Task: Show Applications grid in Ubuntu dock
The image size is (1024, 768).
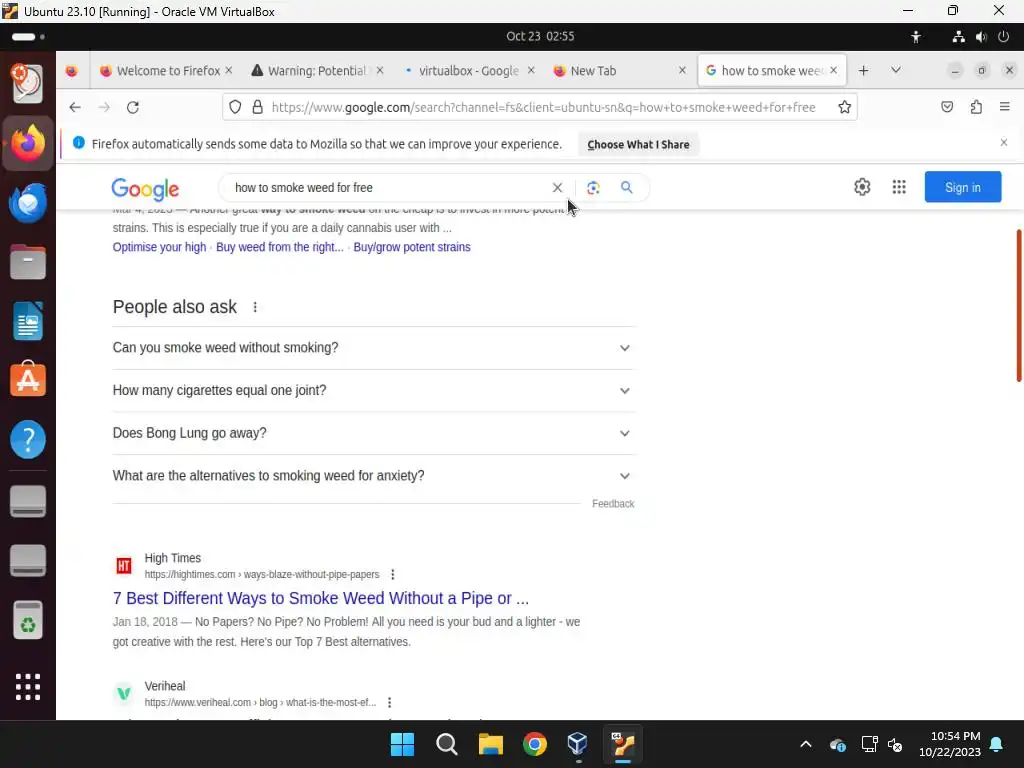Action: 28,687
